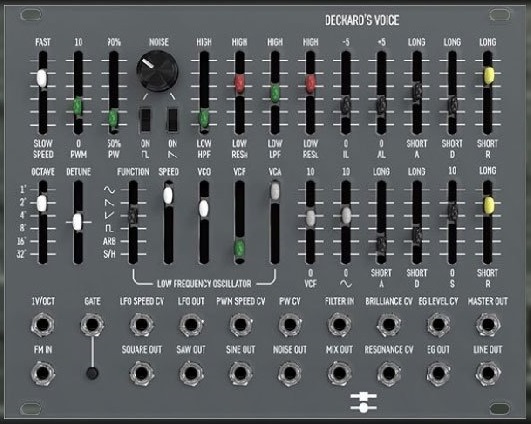Click the 1V/OCT input jack

pyautogui.click(x=43, y=324)
